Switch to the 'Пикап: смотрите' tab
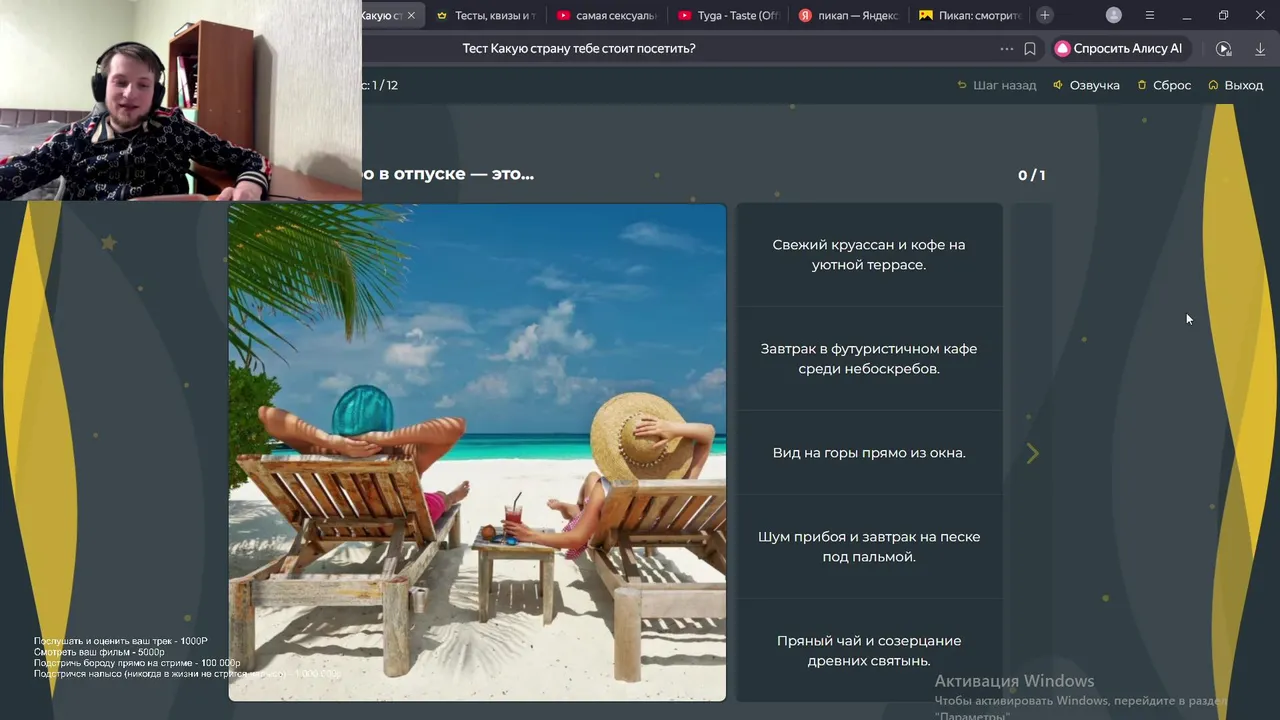 point(970,16)
